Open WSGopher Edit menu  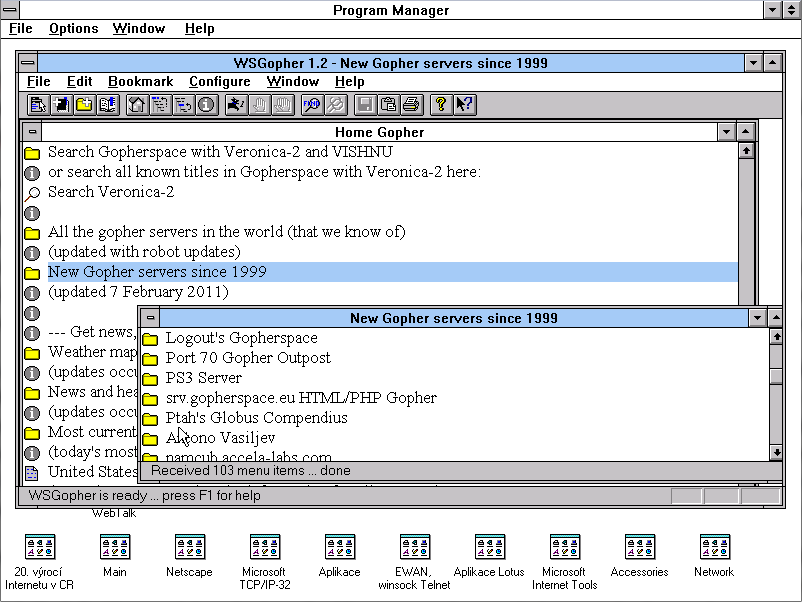79,81
